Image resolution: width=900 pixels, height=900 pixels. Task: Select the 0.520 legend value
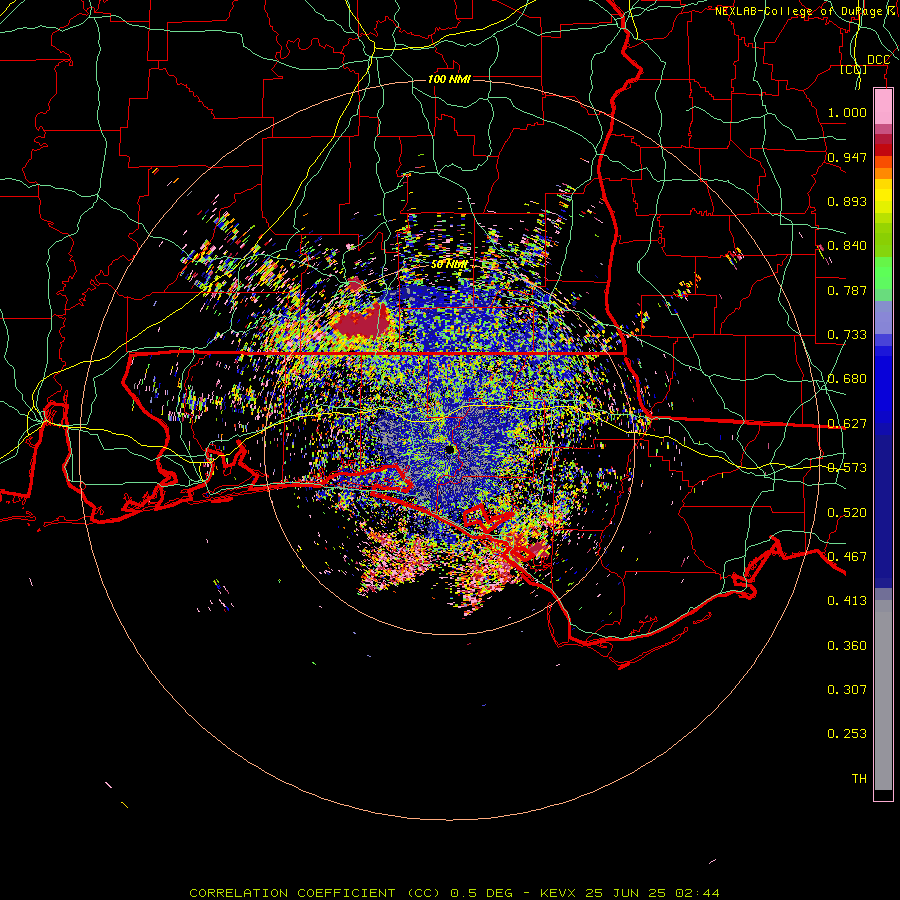click(x=847, y=513)
